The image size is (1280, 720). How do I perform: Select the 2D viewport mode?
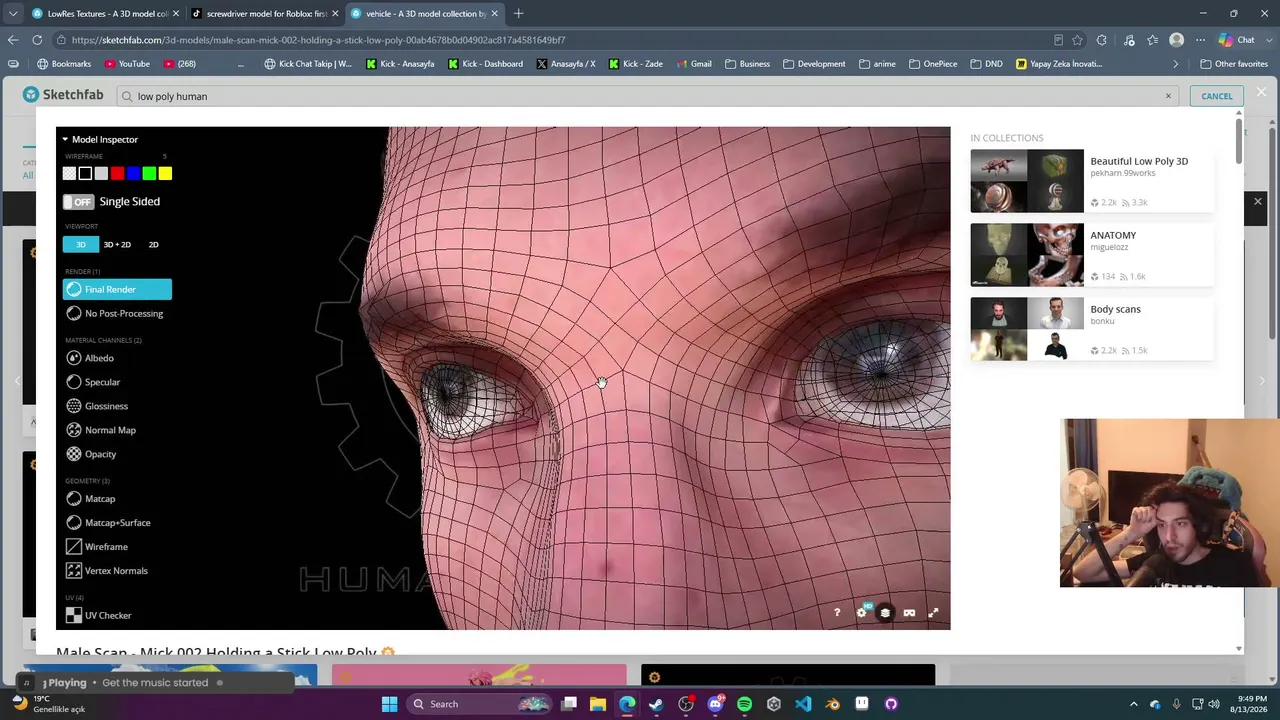tap(153, 245)
